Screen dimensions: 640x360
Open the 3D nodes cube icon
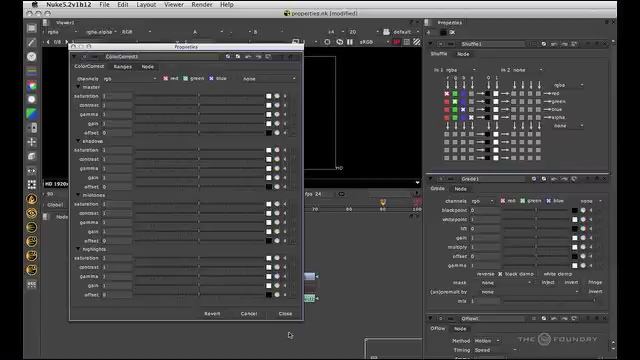tap(31, 156)
